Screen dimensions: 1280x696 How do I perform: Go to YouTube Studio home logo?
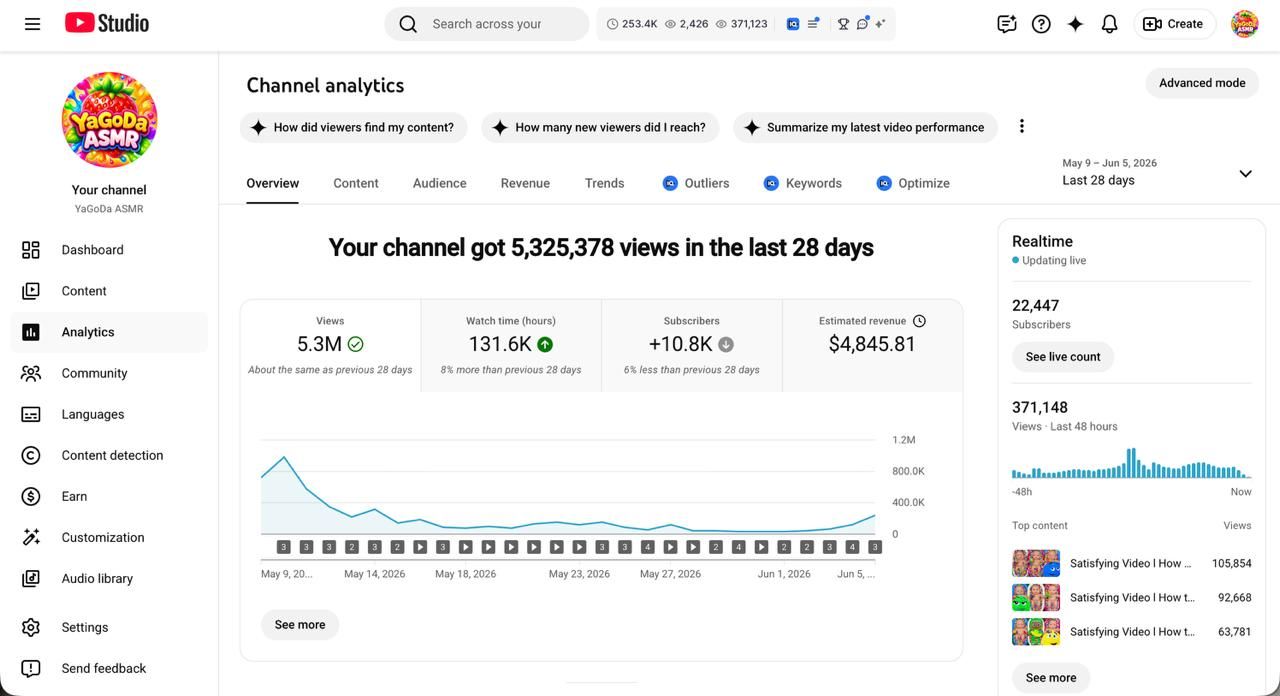click(x=107, y=23)
